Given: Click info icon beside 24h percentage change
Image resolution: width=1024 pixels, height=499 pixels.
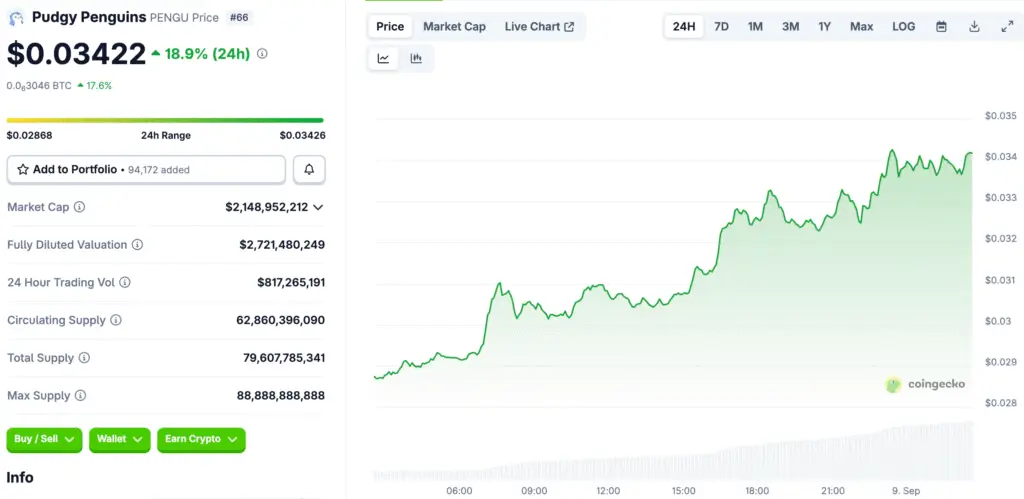Looking at the screenshot, I should pyautogui.click(x=262, y=54).
